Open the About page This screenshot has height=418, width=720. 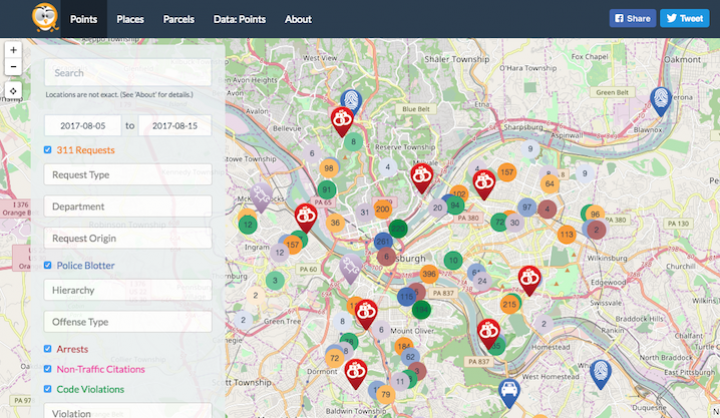[298, 19]
